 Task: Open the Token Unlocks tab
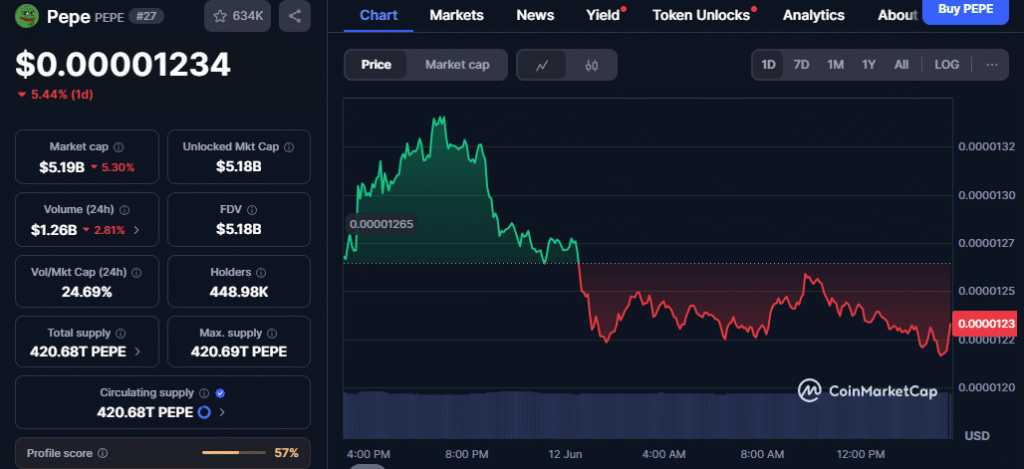point(701,15)
